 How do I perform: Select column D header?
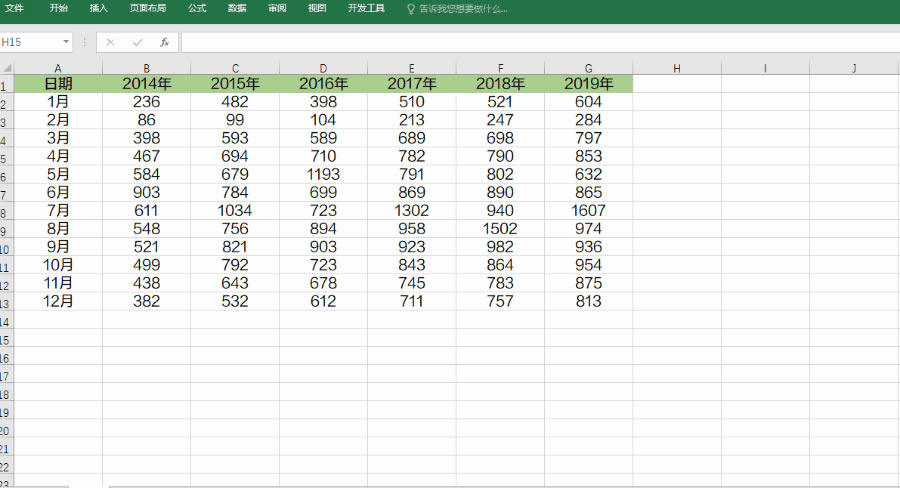pyautogui.click(x=323, y=68)
